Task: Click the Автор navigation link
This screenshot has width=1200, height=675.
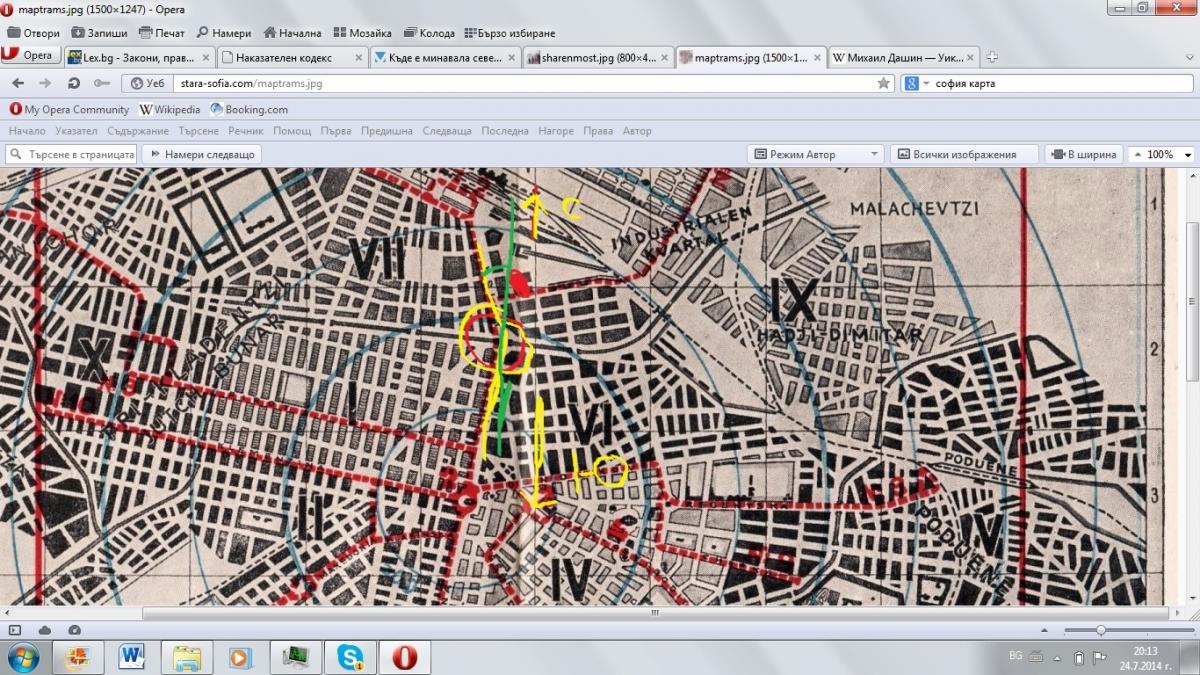Action: pyautogui.click(x=637, y=131)
